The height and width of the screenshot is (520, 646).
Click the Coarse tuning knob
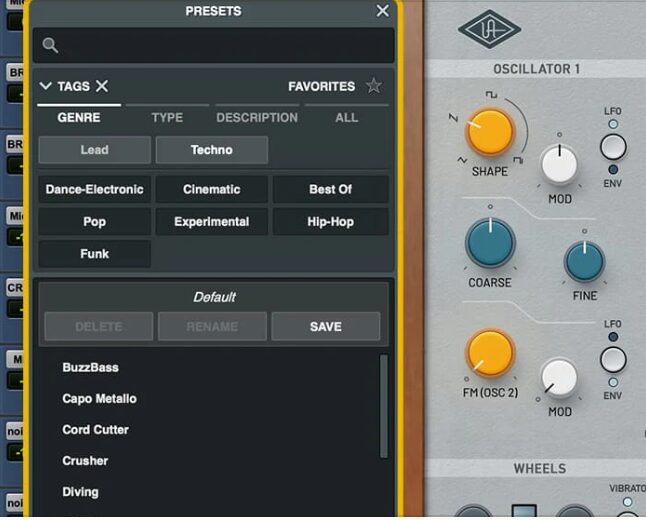point(490,244)
